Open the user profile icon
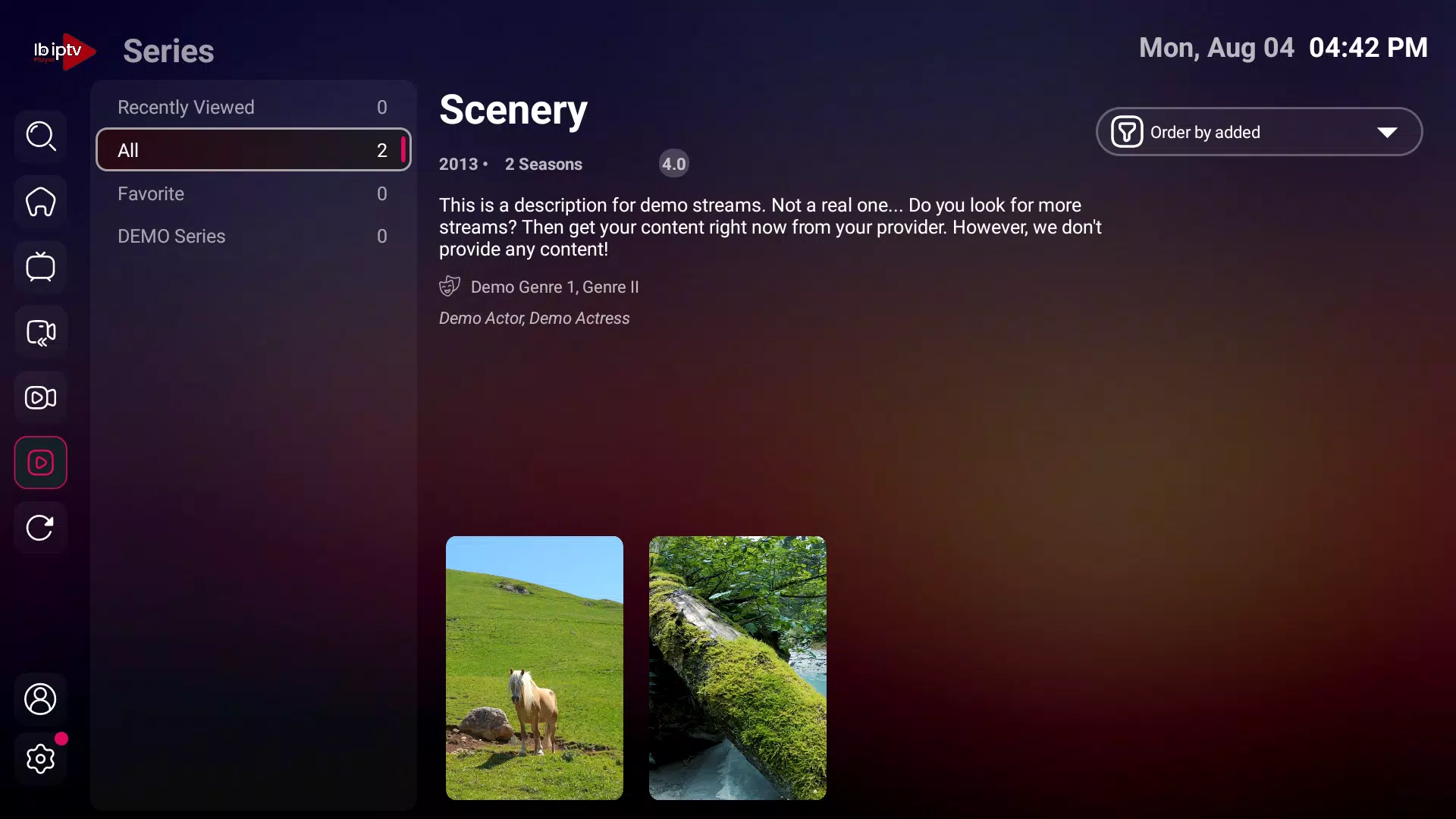The height and width of the screenshot is (819, 1456). pos(41,699)
